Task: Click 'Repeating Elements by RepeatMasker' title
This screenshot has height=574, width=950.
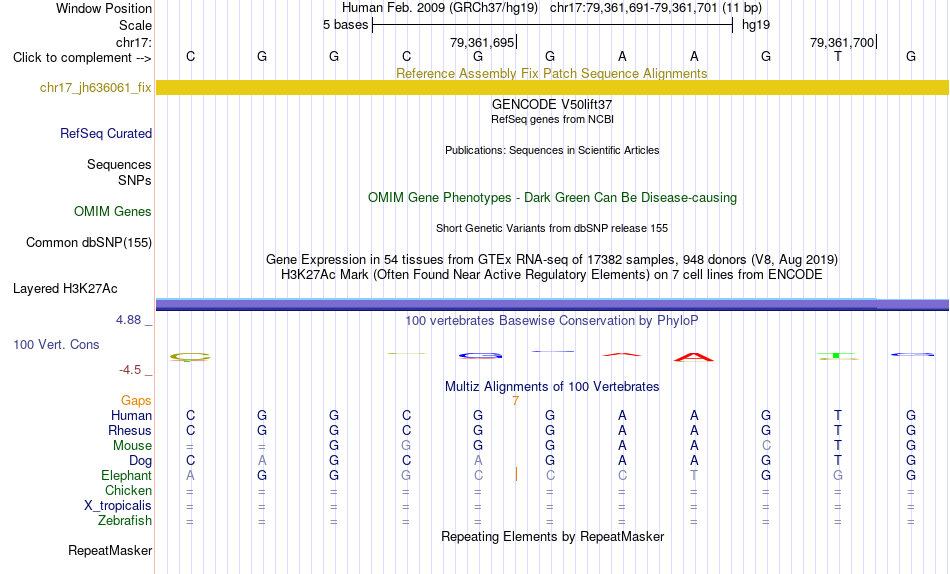Action: 552,537
